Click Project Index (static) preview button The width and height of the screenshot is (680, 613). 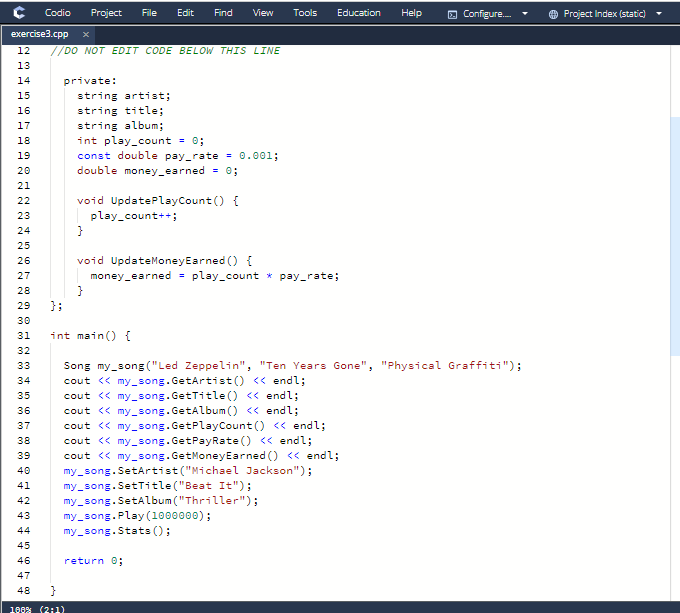(605, 14)
